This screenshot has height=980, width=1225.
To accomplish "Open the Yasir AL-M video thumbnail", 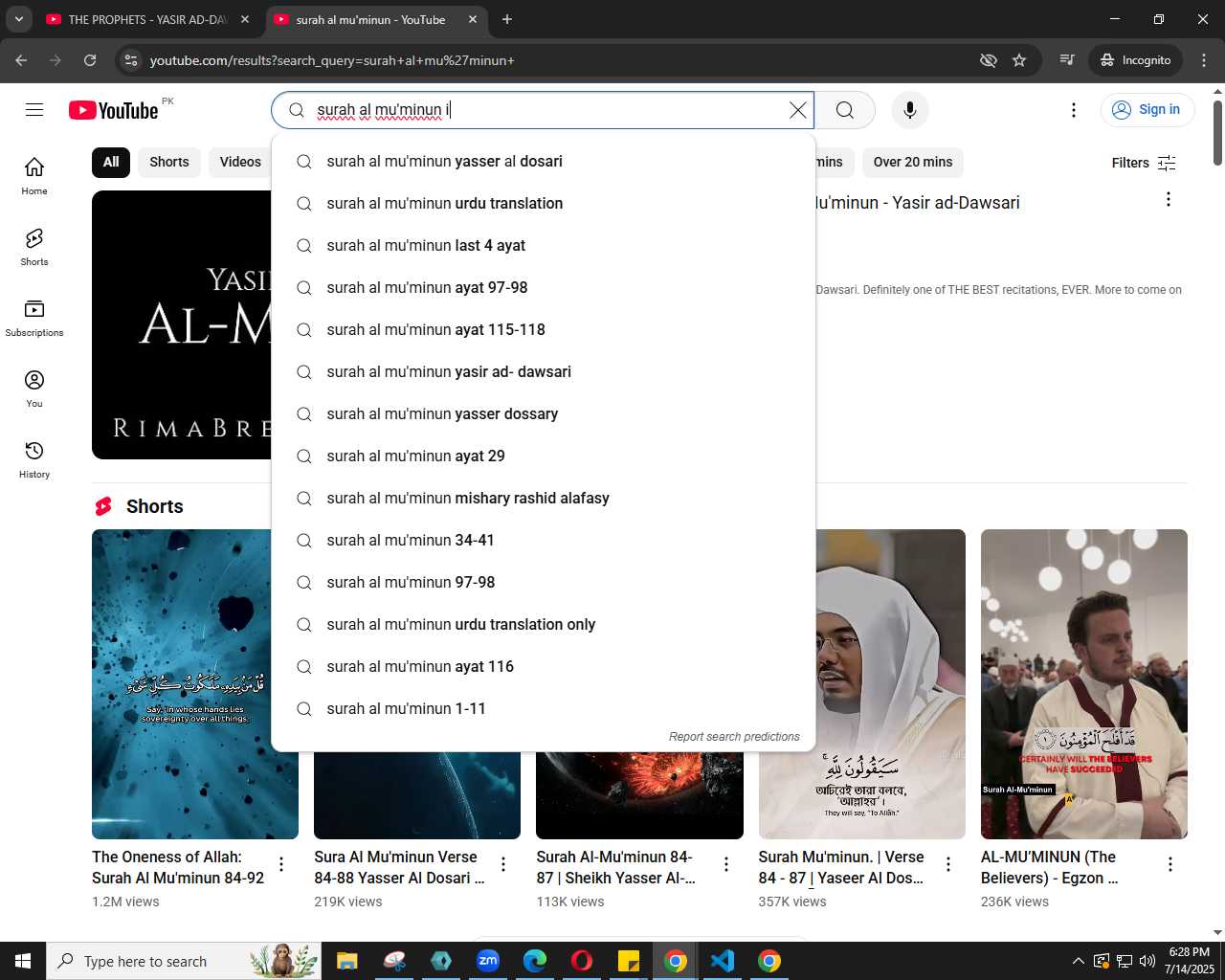I will click(x=182, y=325).
